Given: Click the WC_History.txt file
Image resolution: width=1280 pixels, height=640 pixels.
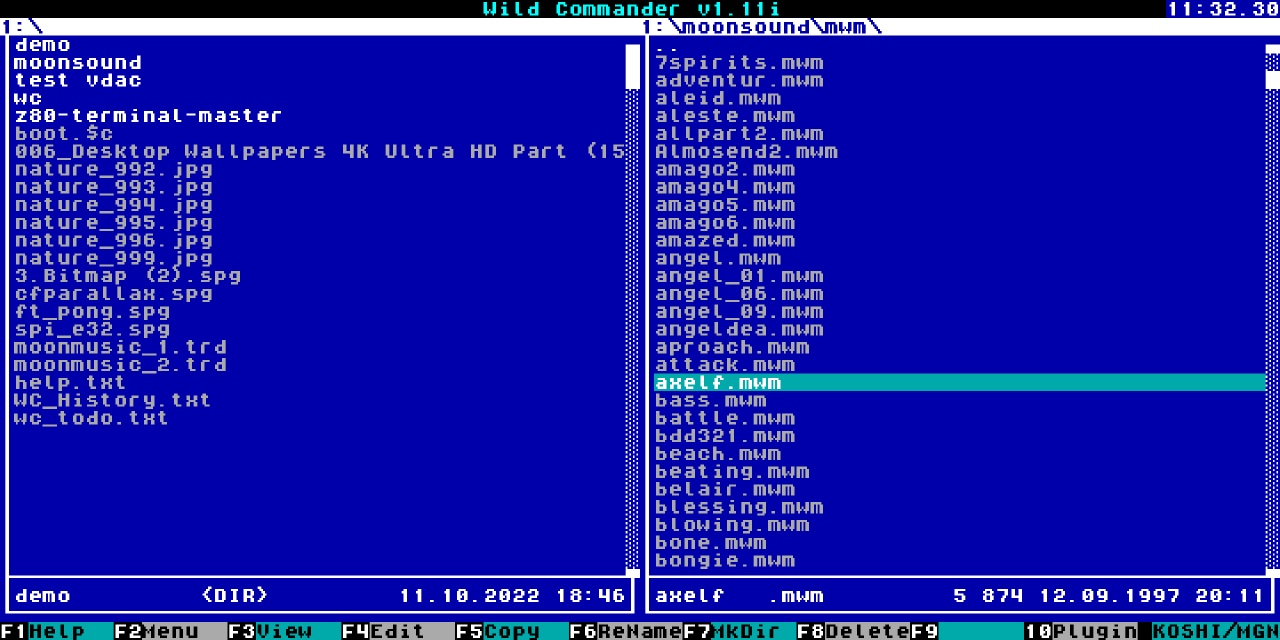Looking at the screenshot, I should (113, 401).
